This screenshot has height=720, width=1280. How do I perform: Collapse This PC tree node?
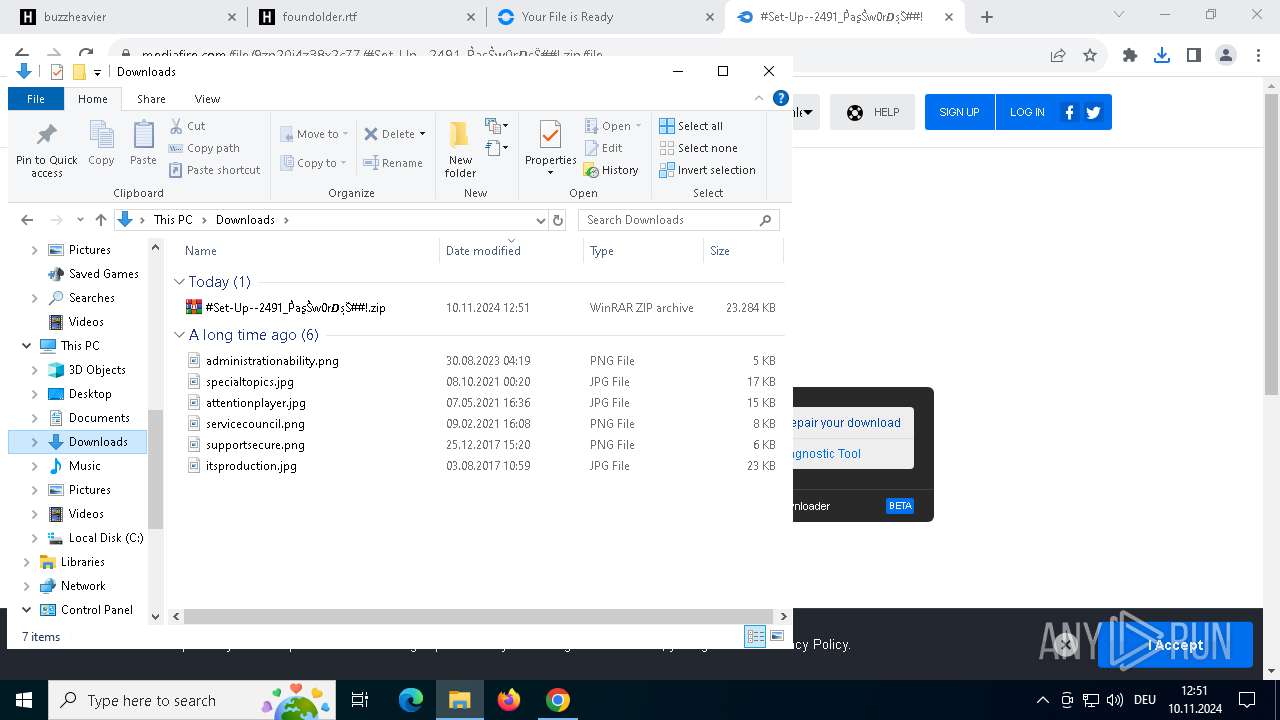tap(26, 346)
